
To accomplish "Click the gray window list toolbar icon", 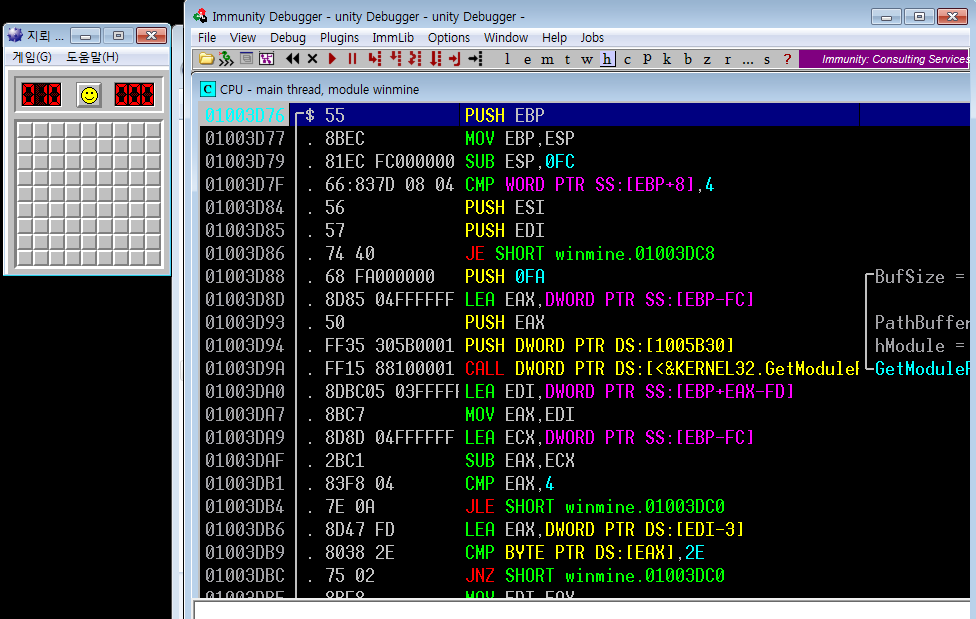I will tap(246, 59).
